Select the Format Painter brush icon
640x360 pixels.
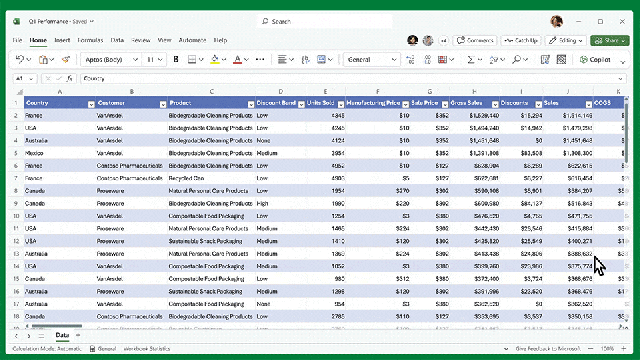click(65, 60)
